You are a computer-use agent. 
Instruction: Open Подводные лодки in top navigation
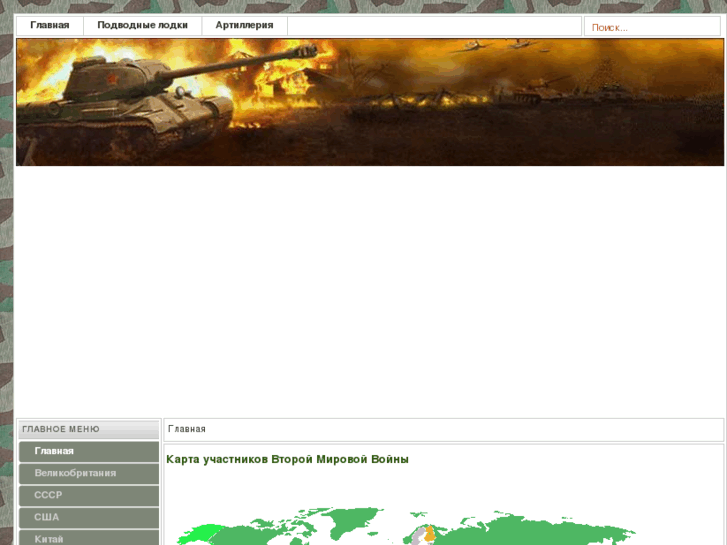pyautogui.click(x=142, y=26)
